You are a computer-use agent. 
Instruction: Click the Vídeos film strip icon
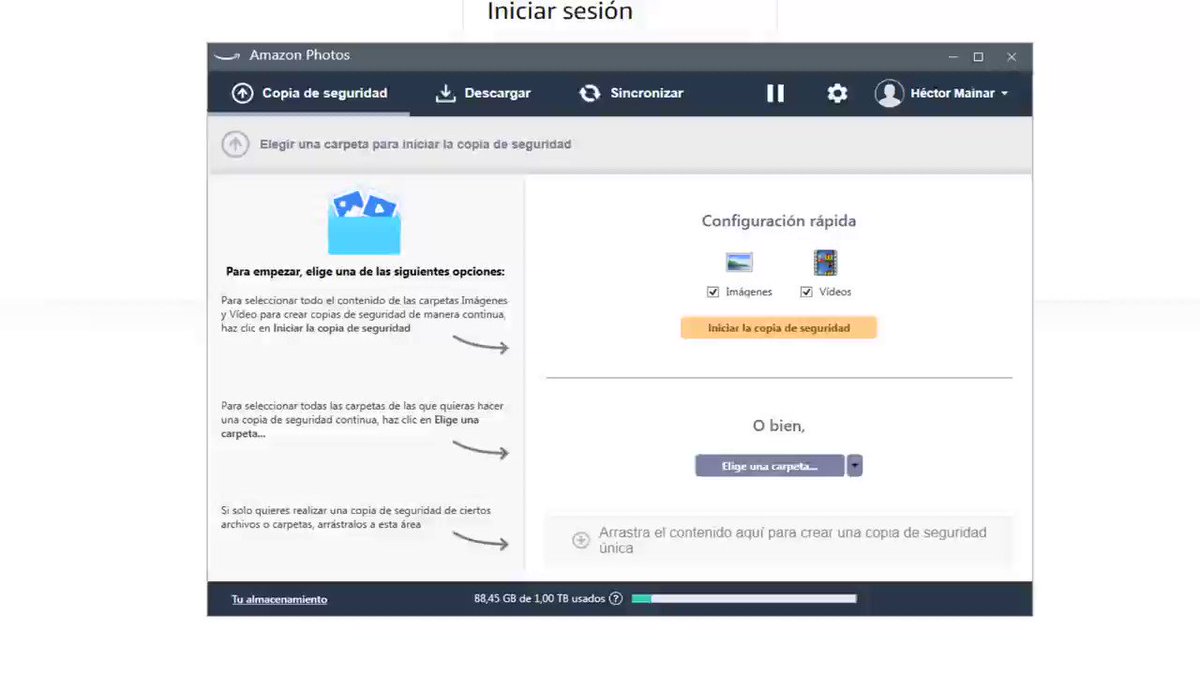tap(825, 263)
